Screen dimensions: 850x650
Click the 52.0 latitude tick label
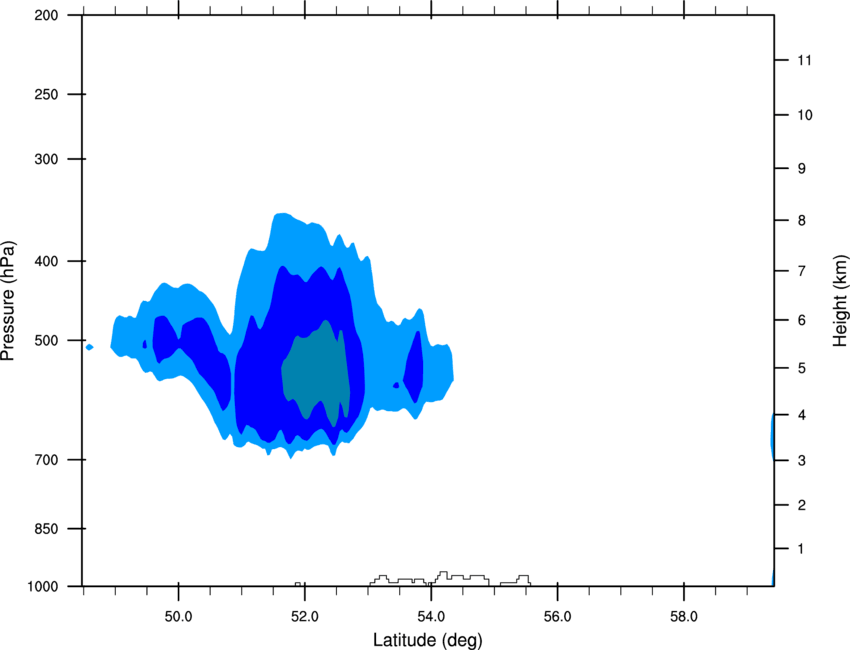[x=305, y=616]
